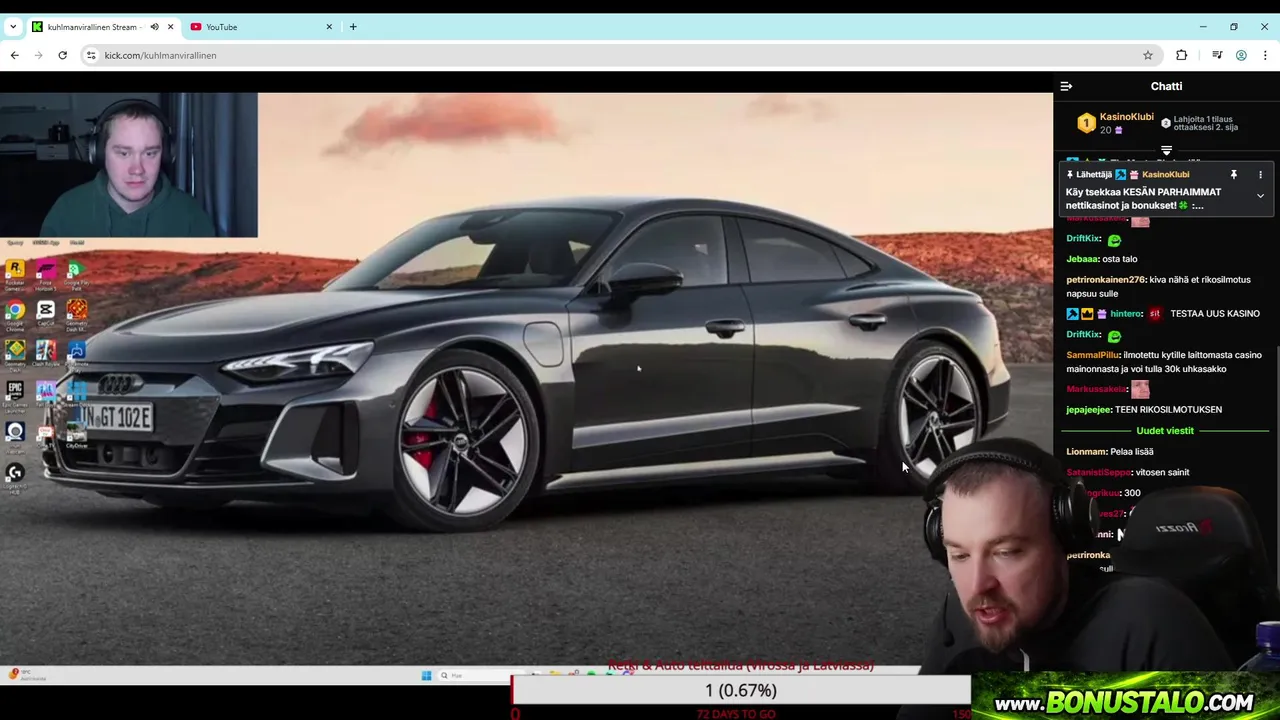Image resolution: width=1280 pixels, height=720 pixels.
Task: Close the kuhlmanvirallinen Stream tab
Action: click(170, 27)
